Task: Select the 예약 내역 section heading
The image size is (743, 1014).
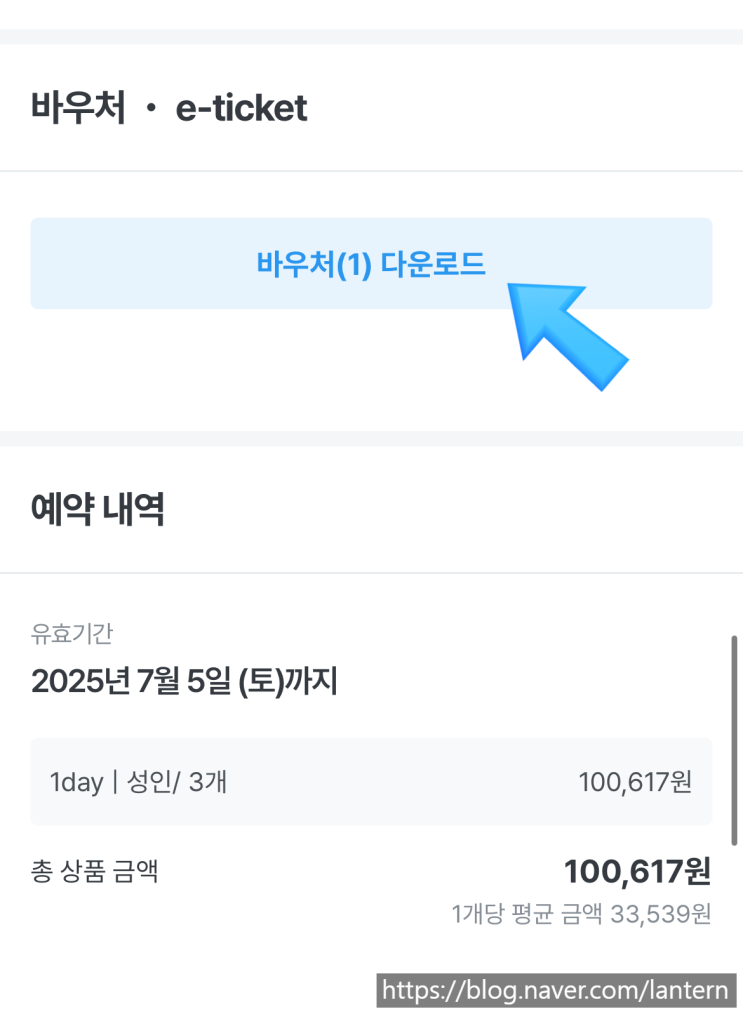Action: tap(98, 510)
